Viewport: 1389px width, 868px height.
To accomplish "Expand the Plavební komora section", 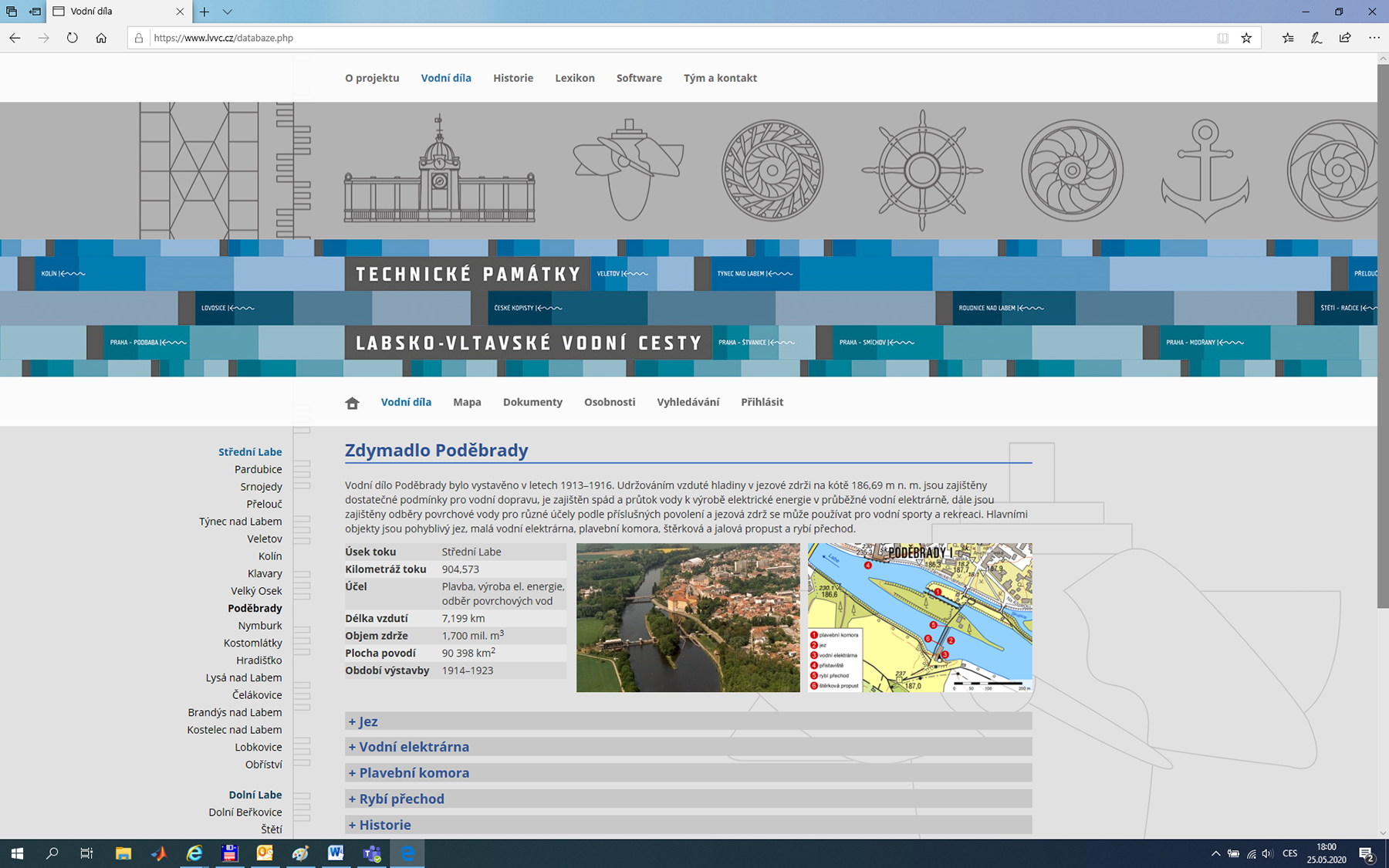I will [x=414, y=773].
